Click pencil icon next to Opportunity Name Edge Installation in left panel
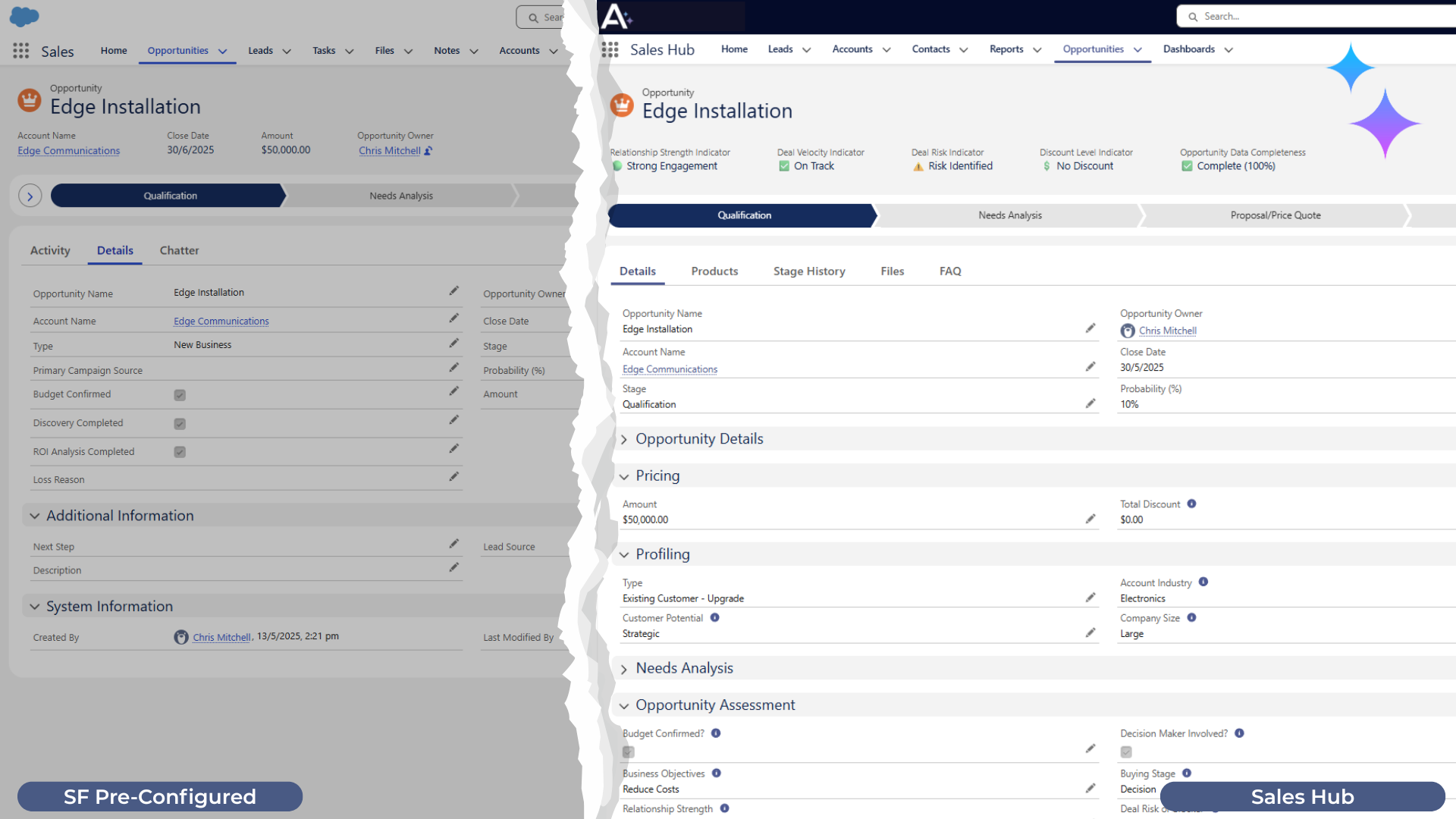The height and width of the screenshot is (819, 1456). coord(453,291)
